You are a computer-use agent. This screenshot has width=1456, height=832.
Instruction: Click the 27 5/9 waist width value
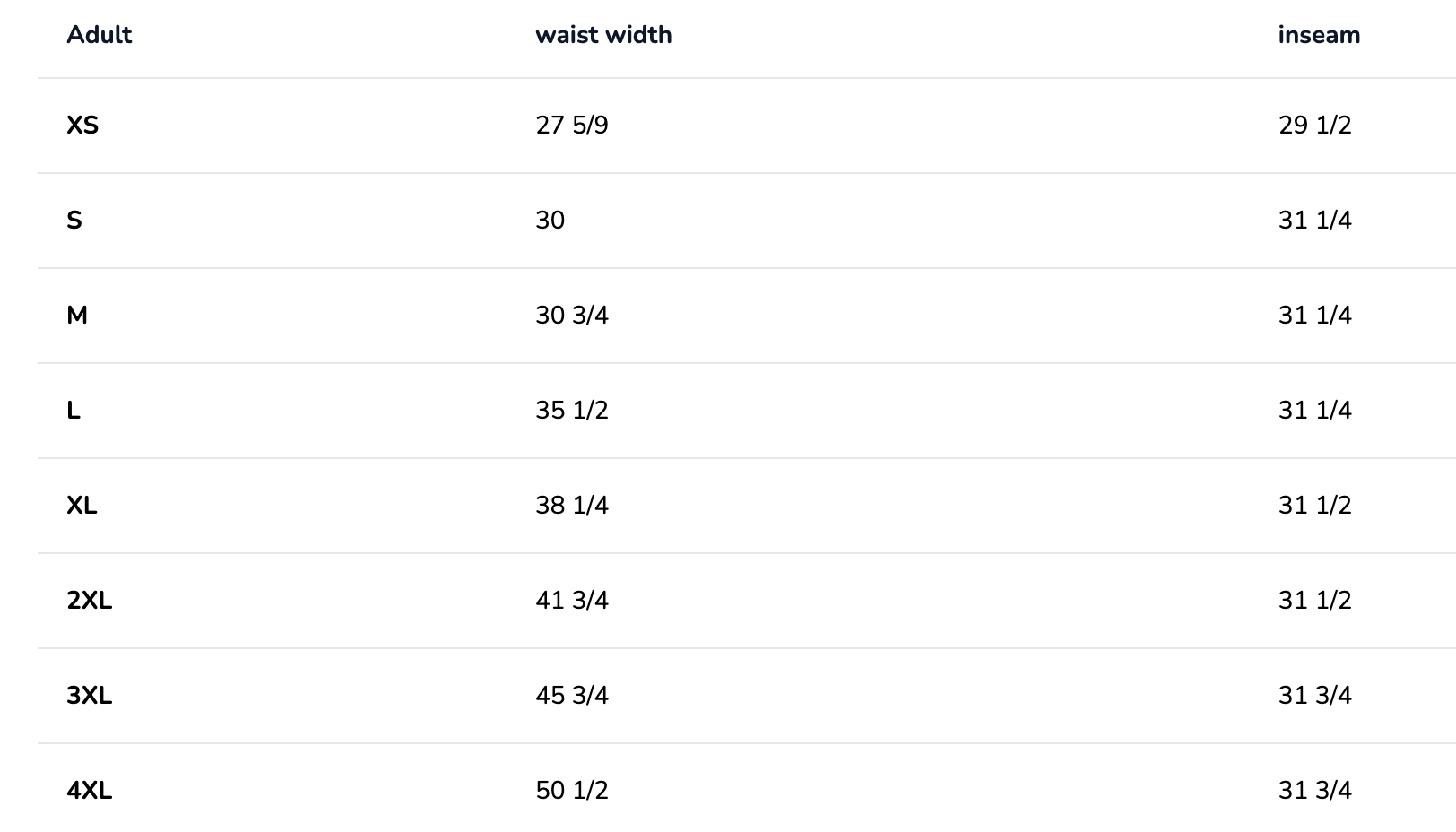[572, 126]
